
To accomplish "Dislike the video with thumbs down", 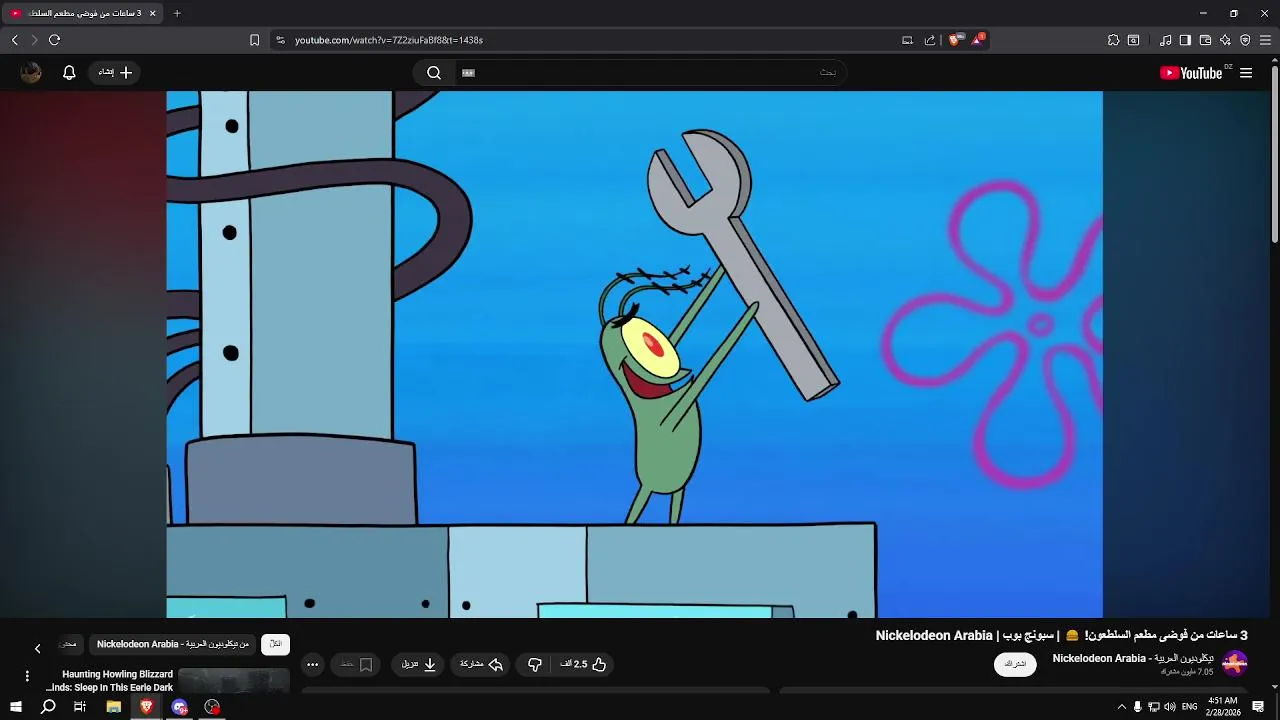I will (535, 664).
